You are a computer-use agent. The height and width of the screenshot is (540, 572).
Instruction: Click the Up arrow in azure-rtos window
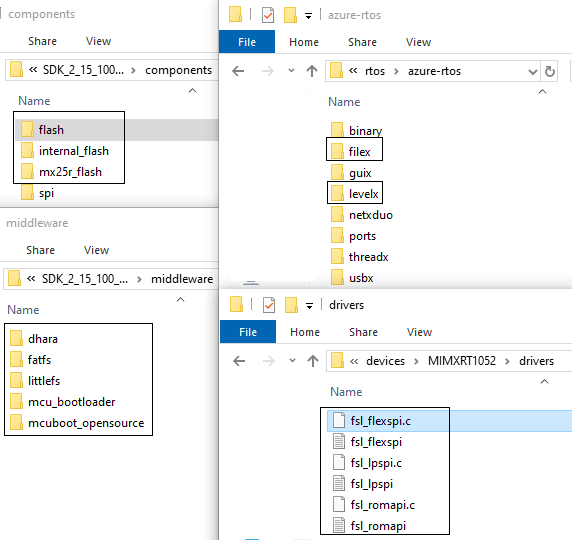click(312, 71)
